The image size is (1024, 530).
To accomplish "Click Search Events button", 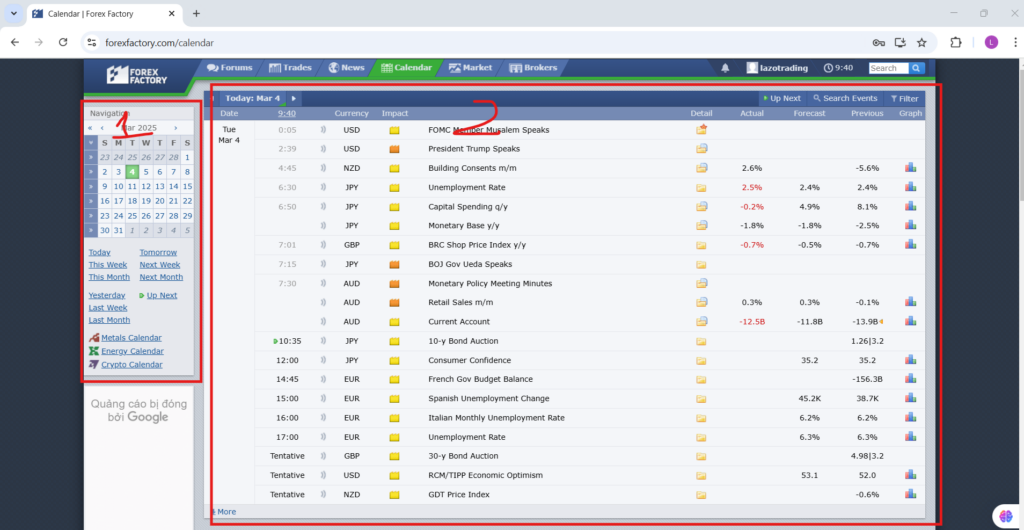I will (x=845, y=99).
